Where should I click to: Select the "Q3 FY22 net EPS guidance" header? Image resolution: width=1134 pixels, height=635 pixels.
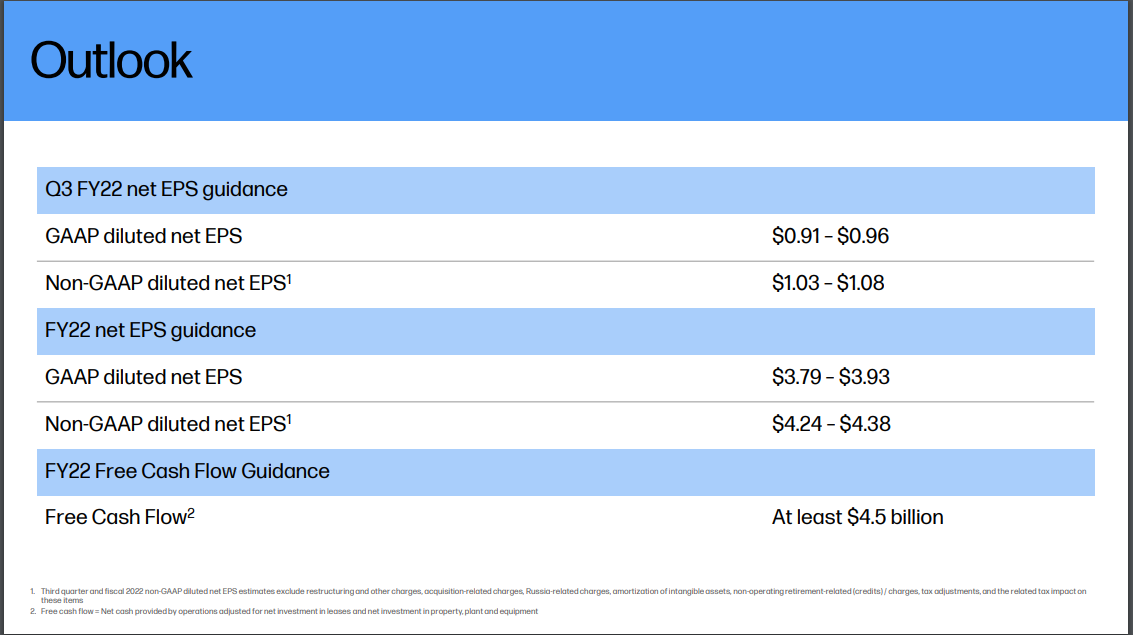click(x=166, y=189)
